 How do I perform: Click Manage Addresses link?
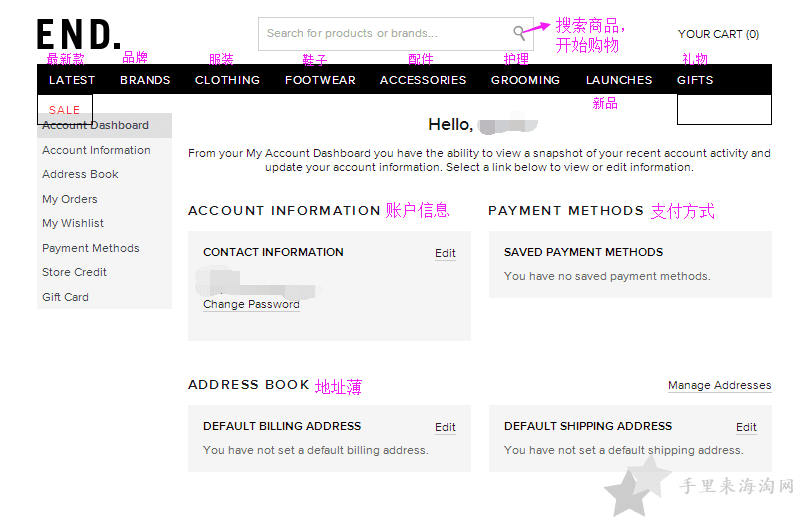pos(720,385)
